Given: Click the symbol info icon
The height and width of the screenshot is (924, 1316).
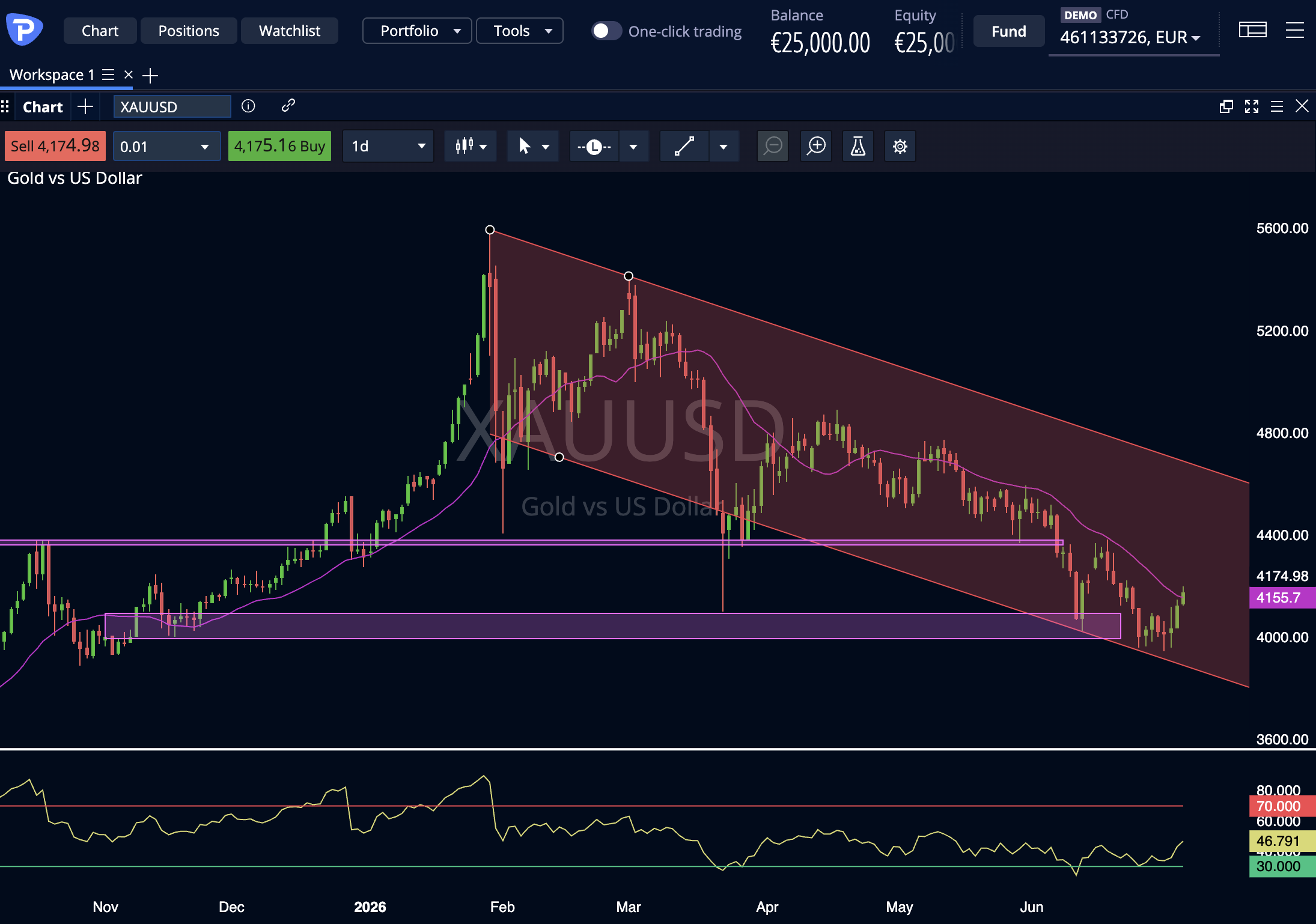Looking at the screenshot, I should pos(248,106).
